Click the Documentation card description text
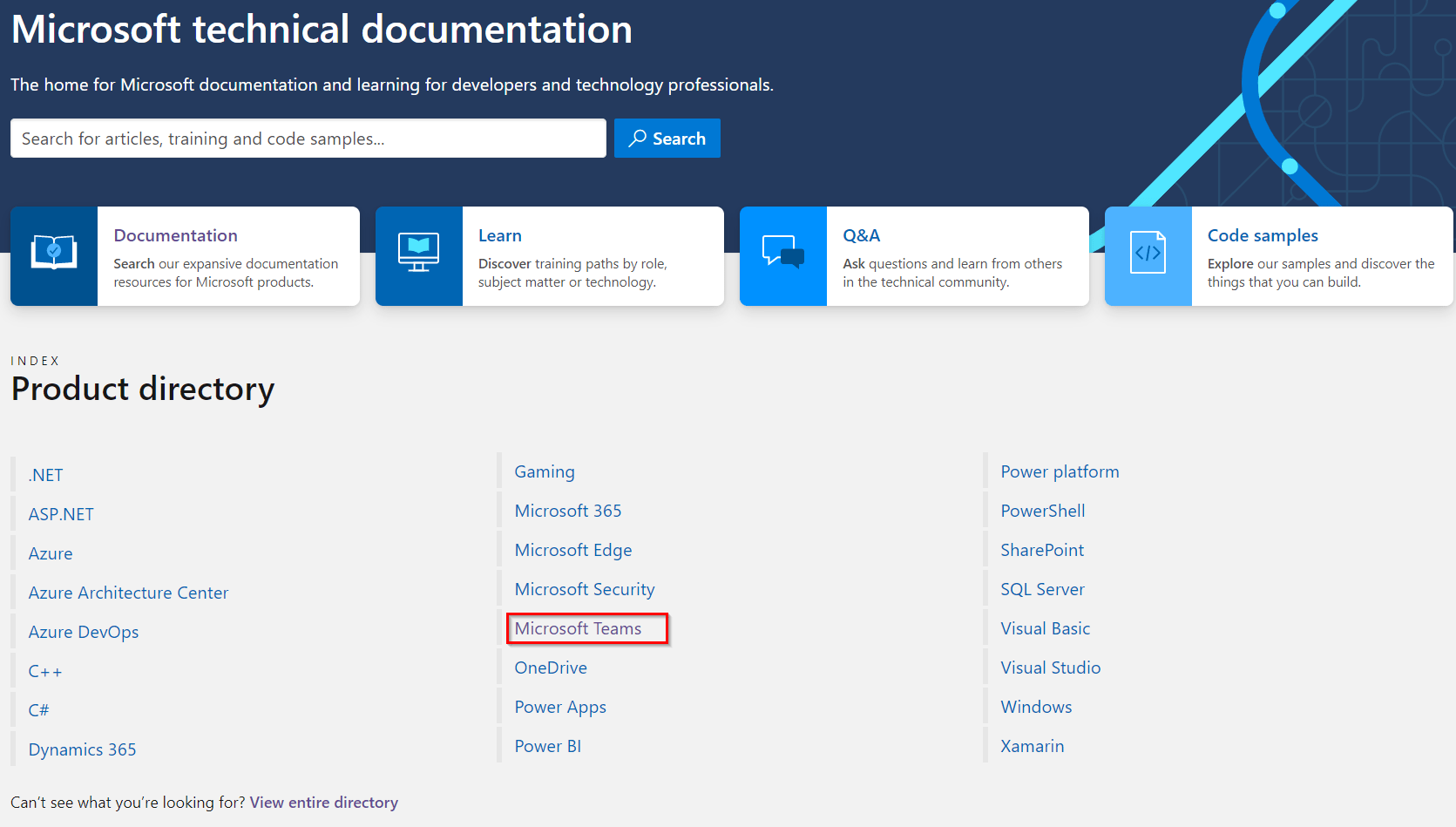 [x=226, y=273]
